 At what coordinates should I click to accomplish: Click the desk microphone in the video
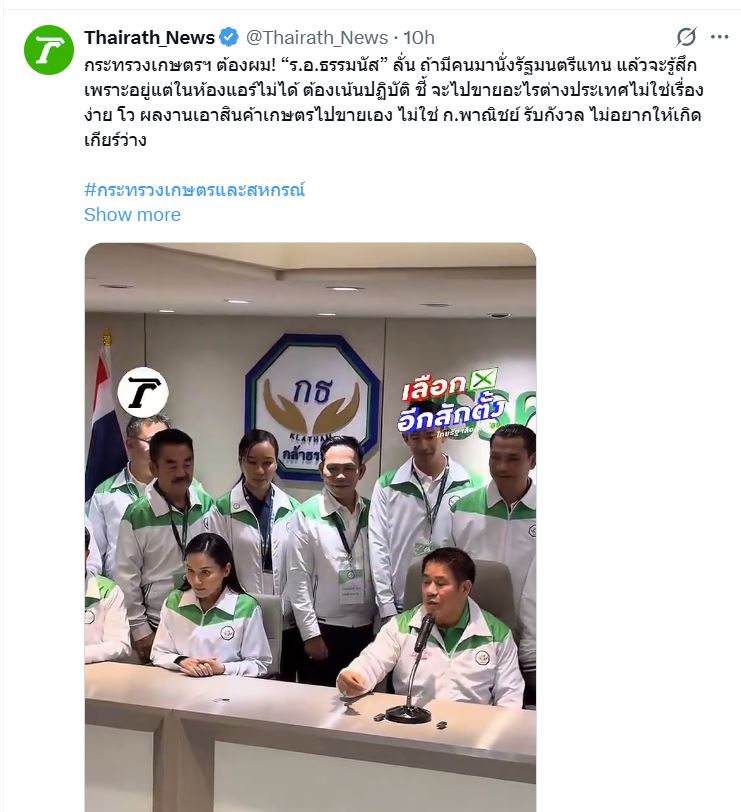click(413, 669)
